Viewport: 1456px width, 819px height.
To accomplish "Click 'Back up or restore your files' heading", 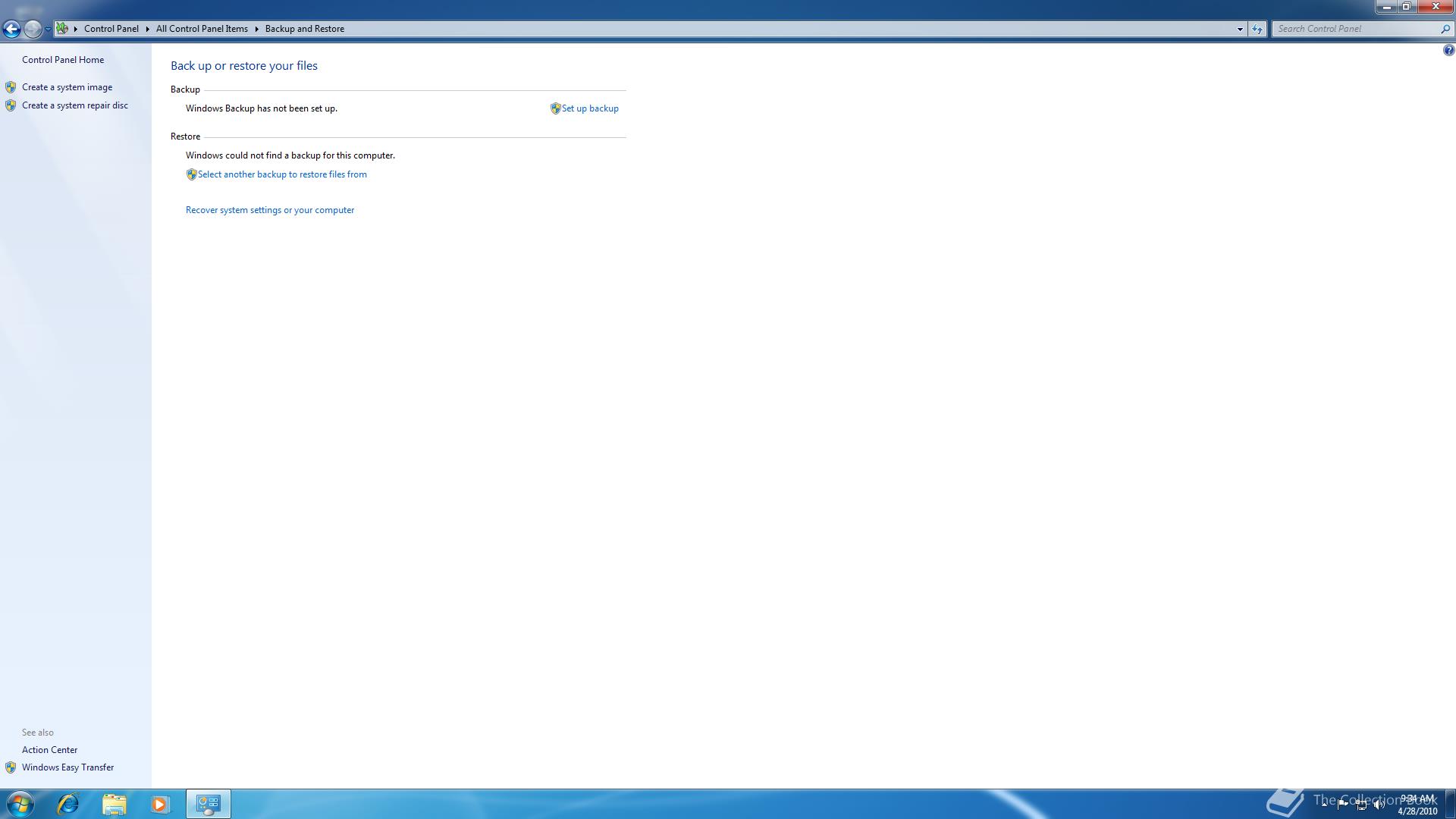I will (x=244, y=66).
